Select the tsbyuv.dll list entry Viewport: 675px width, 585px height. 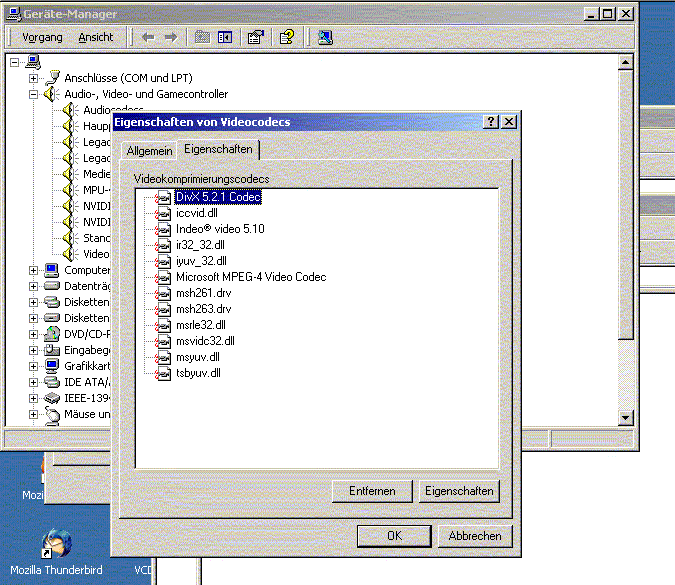click(x=198, y=373)
